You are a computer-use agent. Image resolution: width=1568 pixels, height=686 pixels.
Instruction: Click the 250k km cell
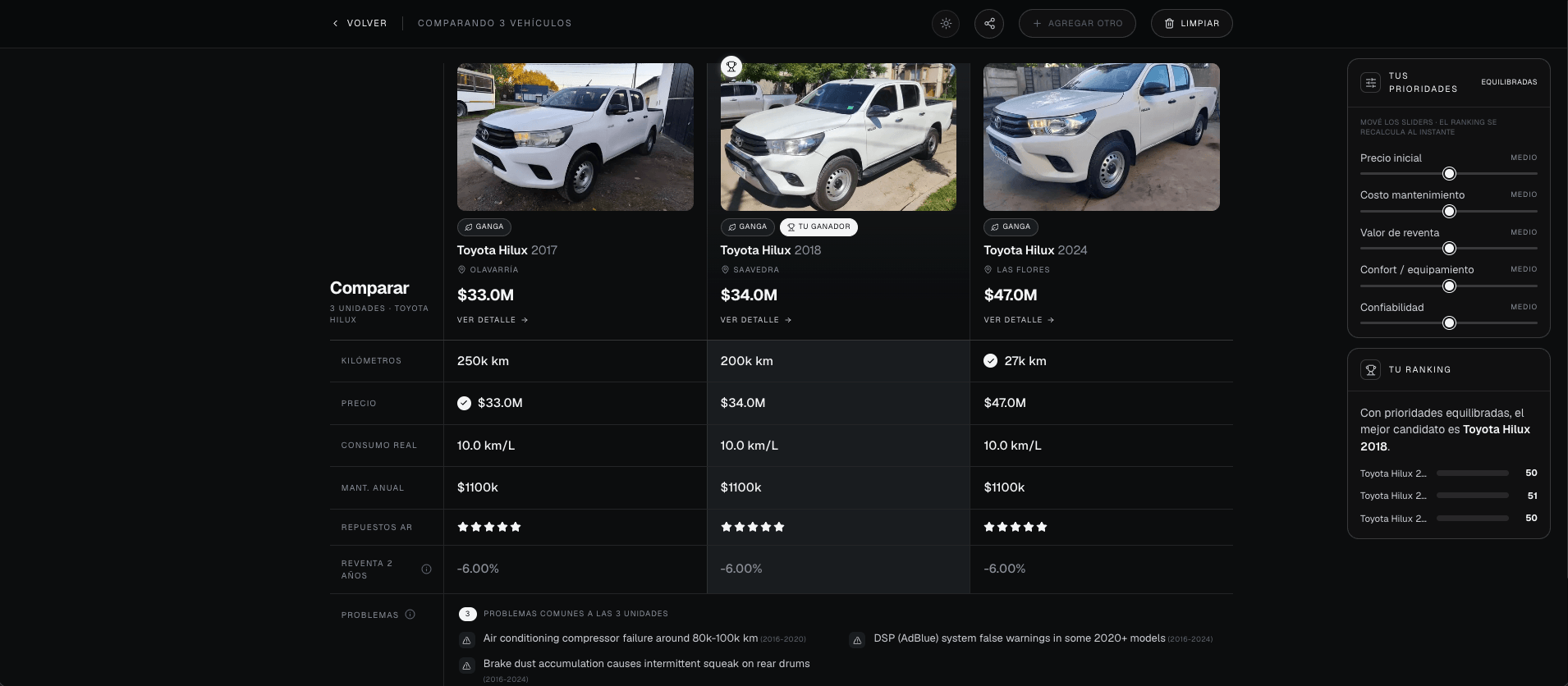pos(575,361)
